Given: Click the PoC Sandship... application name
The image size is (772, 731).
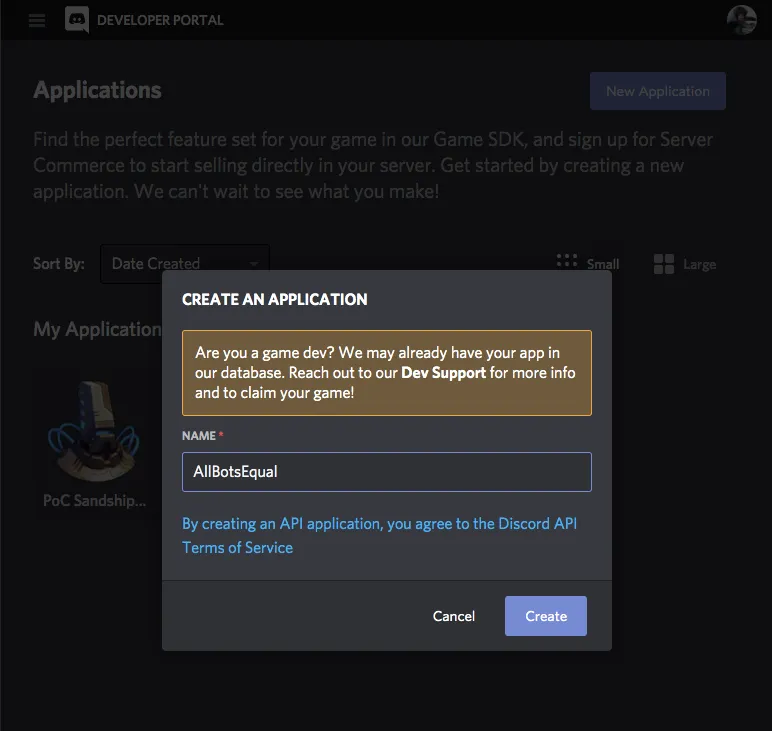Looking at the screenshot, I should click(95, 501).
